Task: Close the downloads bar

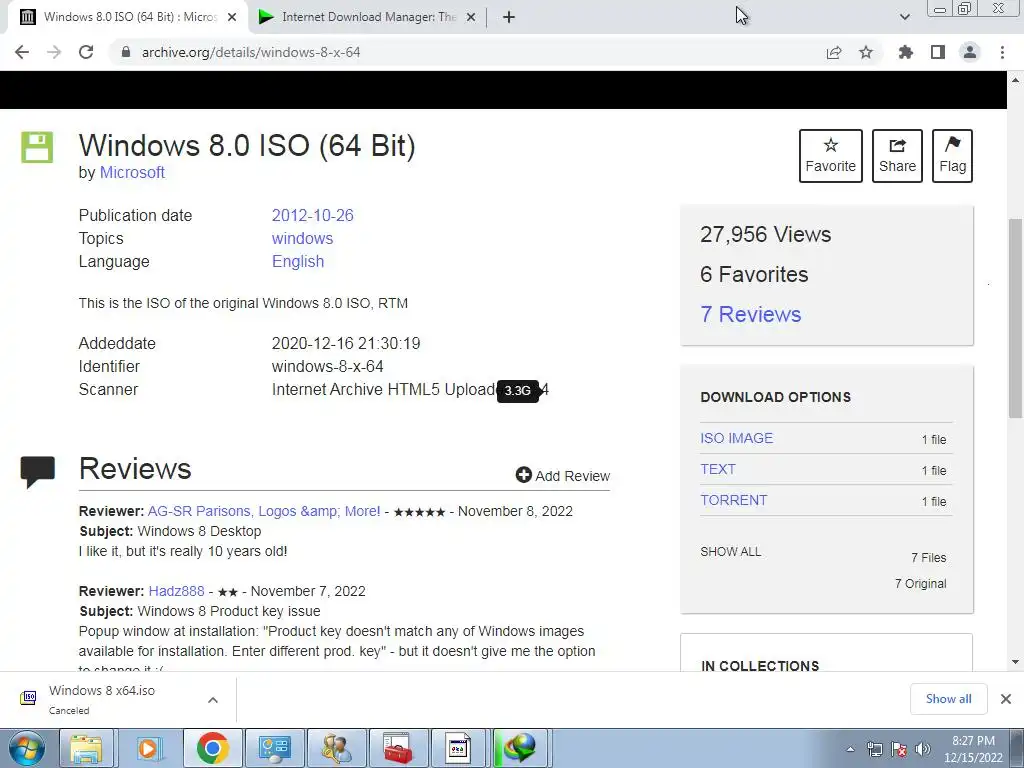Action: point(1006,699)
